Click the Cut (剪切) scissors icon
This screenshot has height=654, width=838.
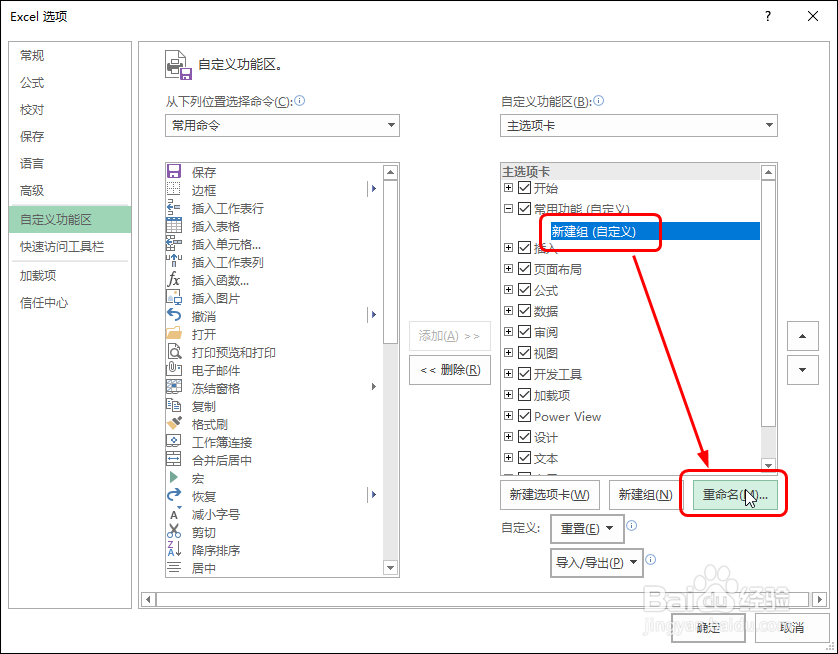click(x=174, y=531)
